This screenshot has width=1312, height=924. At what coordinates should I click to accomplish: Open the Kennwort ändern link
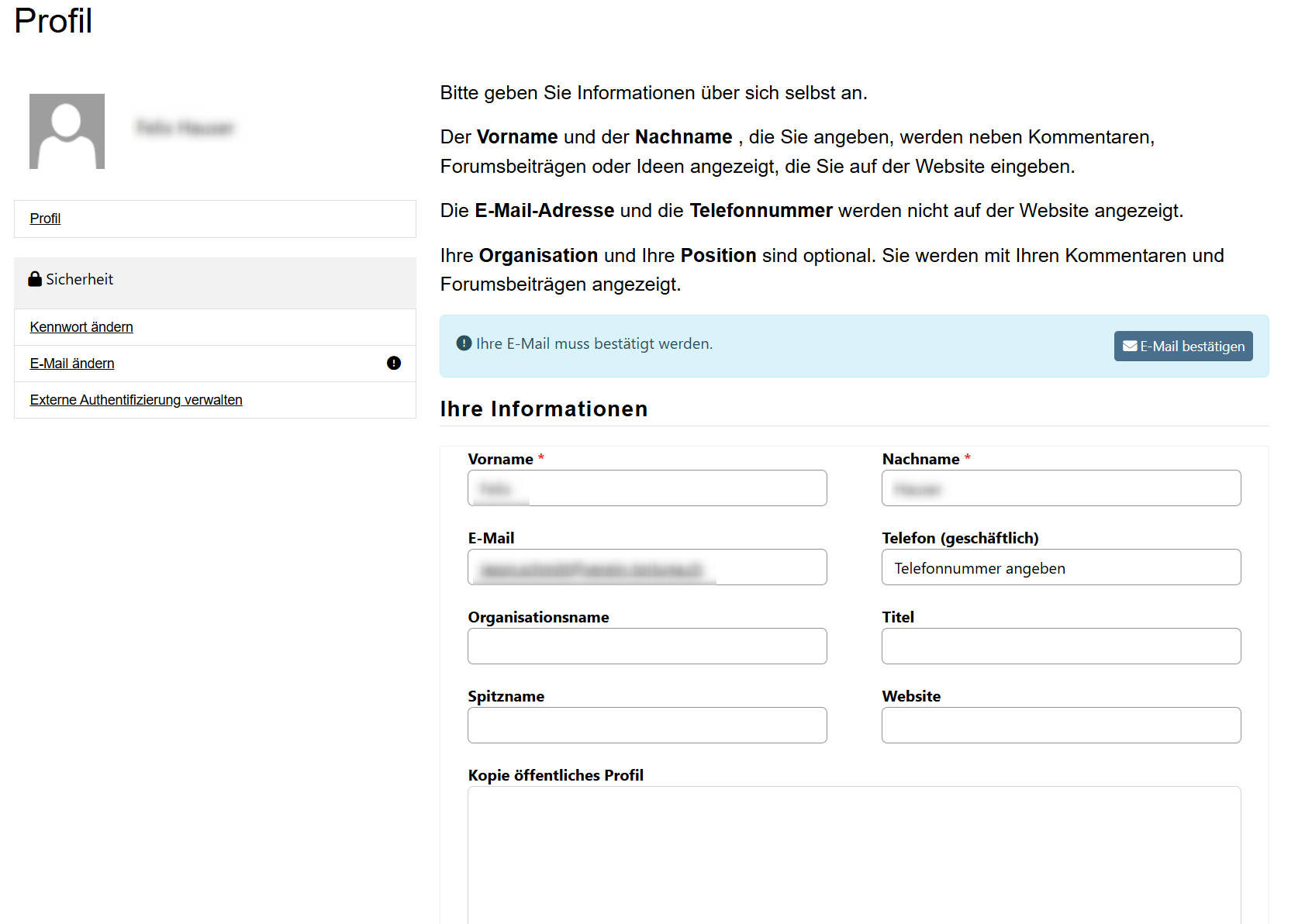[81, 327]
